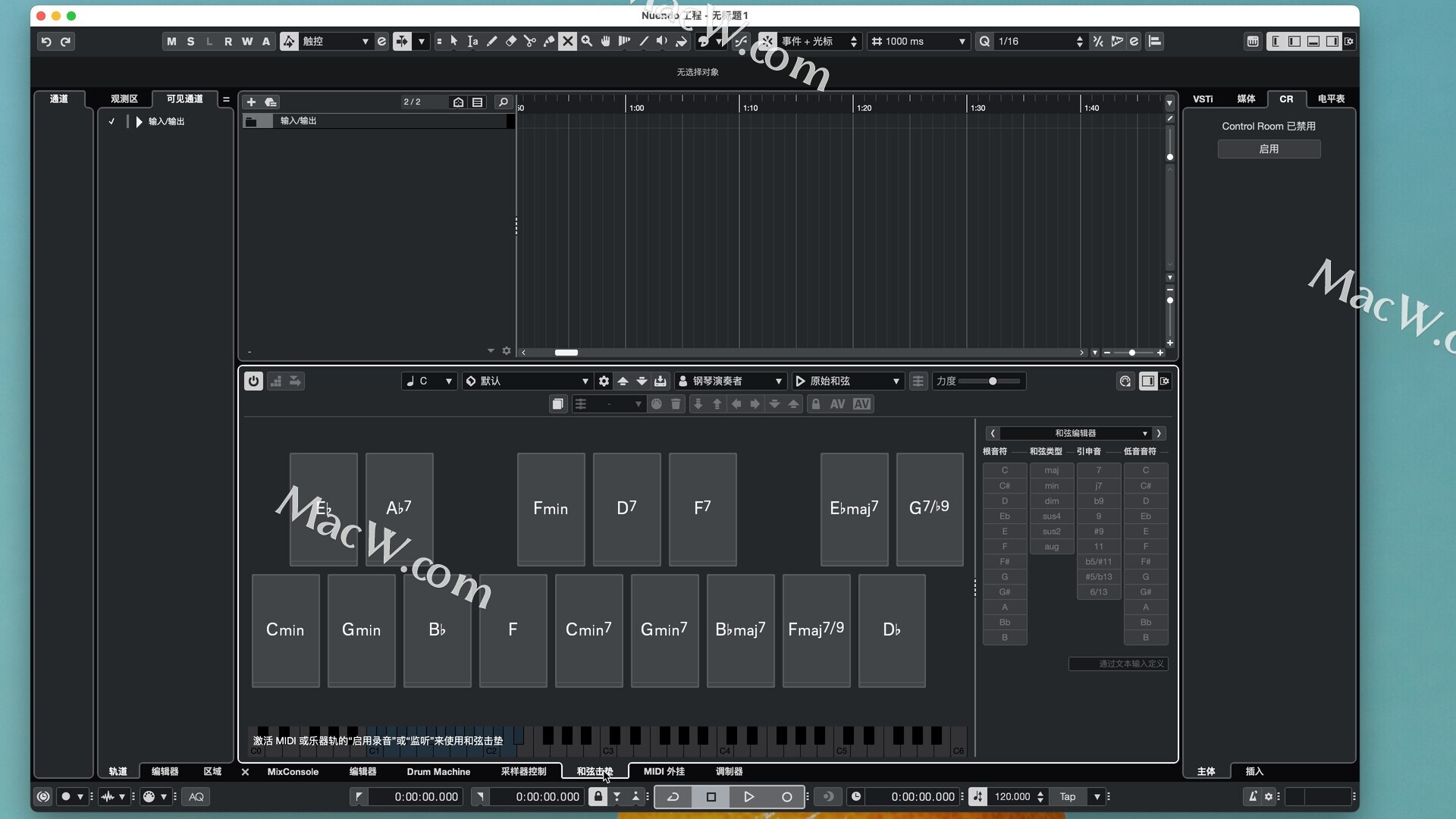Click the 启用 Control Room button
1456x819 pixels.
(x=1269, y=149)
